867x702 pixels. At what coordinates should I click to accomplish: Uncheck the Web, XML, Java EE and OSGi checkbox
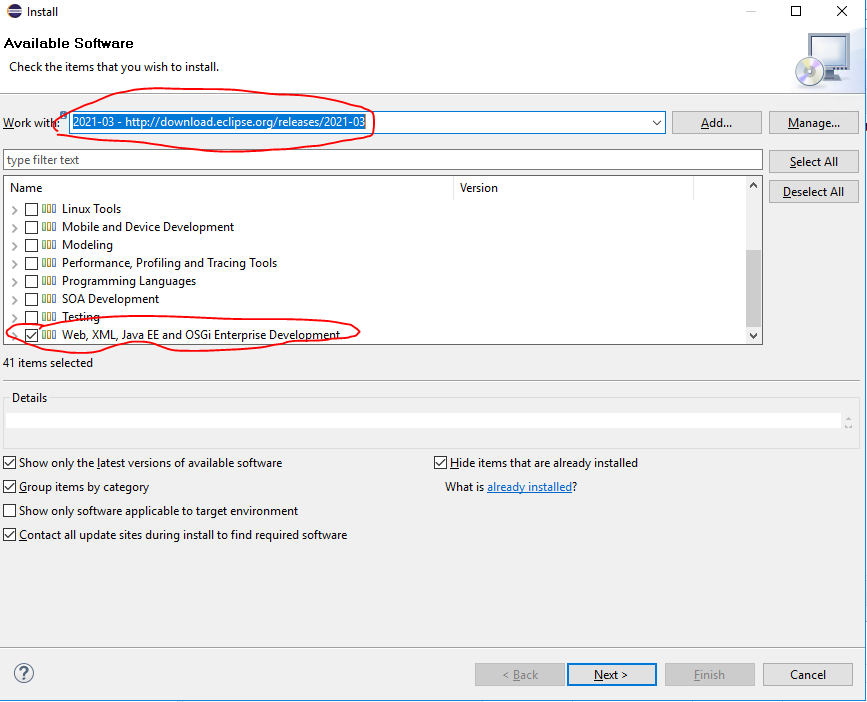click(32, 335)
